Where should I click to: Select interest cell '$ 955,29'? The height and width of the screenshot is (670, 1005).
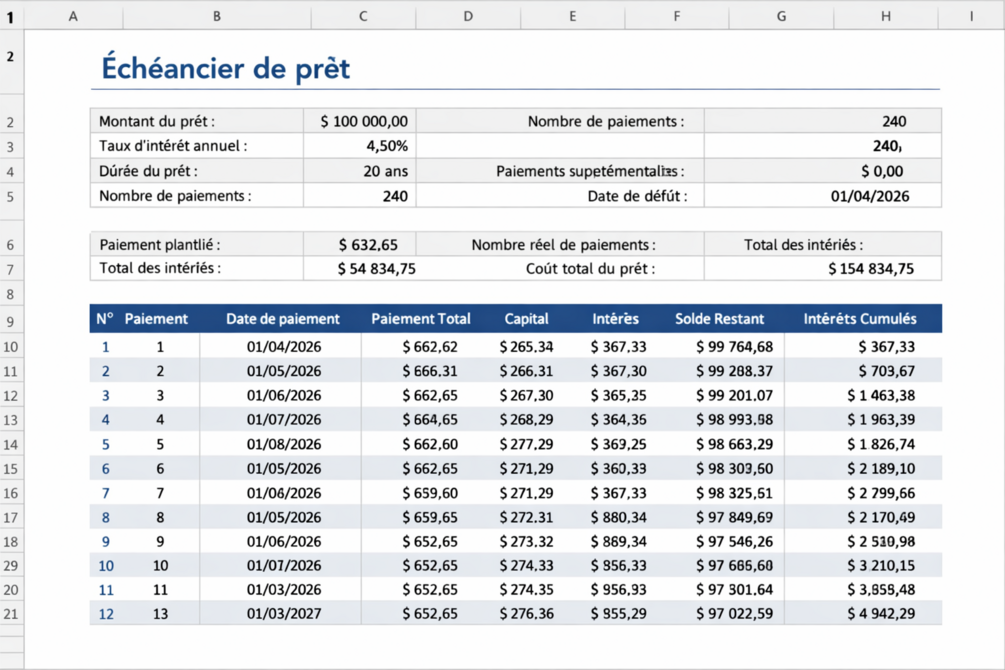click(619, 614)
